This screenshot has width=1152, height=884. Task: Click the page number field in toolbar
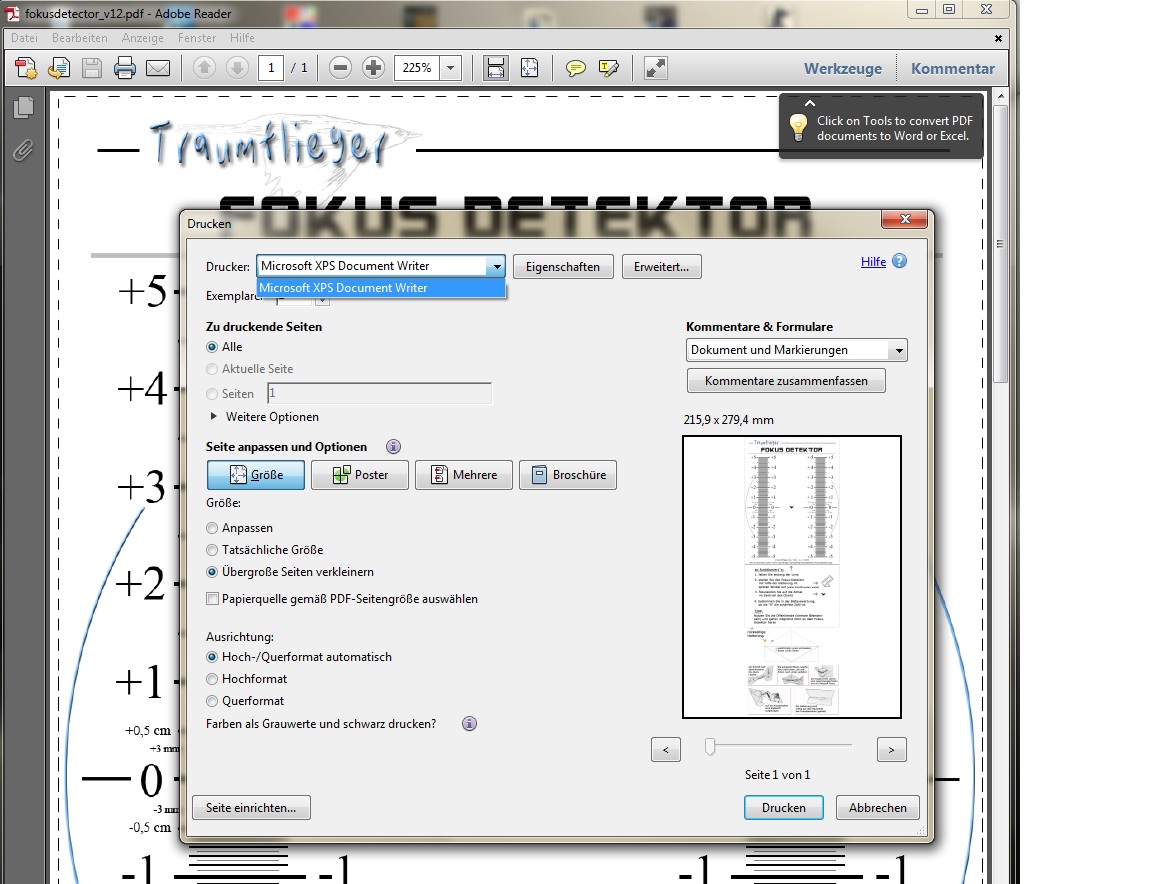click(x=271, y=68)
